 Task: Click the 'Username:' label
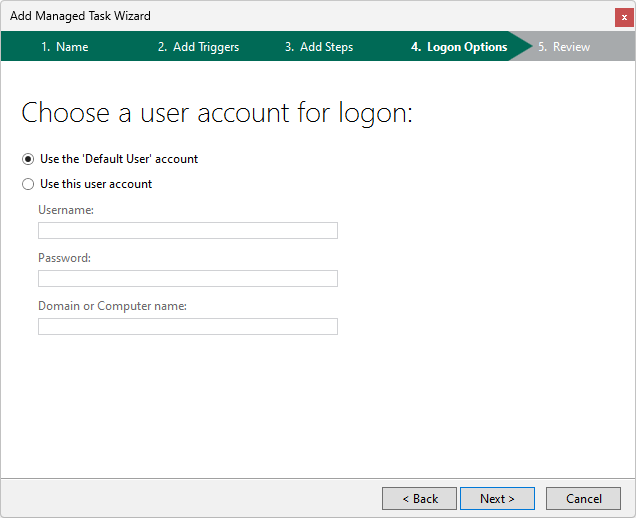(x=66, y=210)
